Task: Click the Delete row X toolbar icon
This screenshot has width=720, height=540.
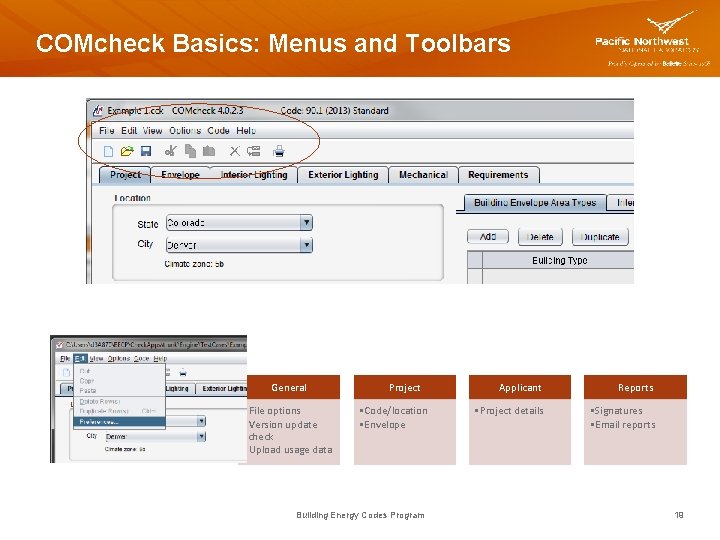Action: [235, 151]
